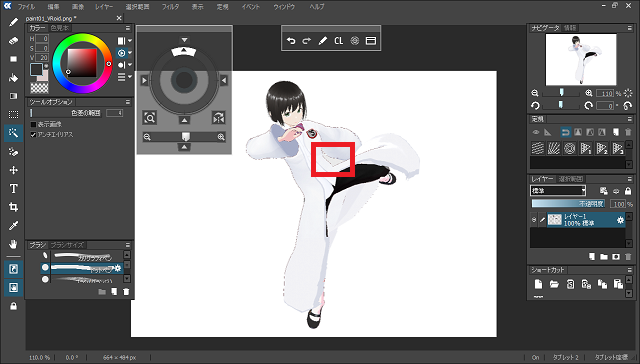Toggle visibility of レイヤー1

tap(534, 220)
